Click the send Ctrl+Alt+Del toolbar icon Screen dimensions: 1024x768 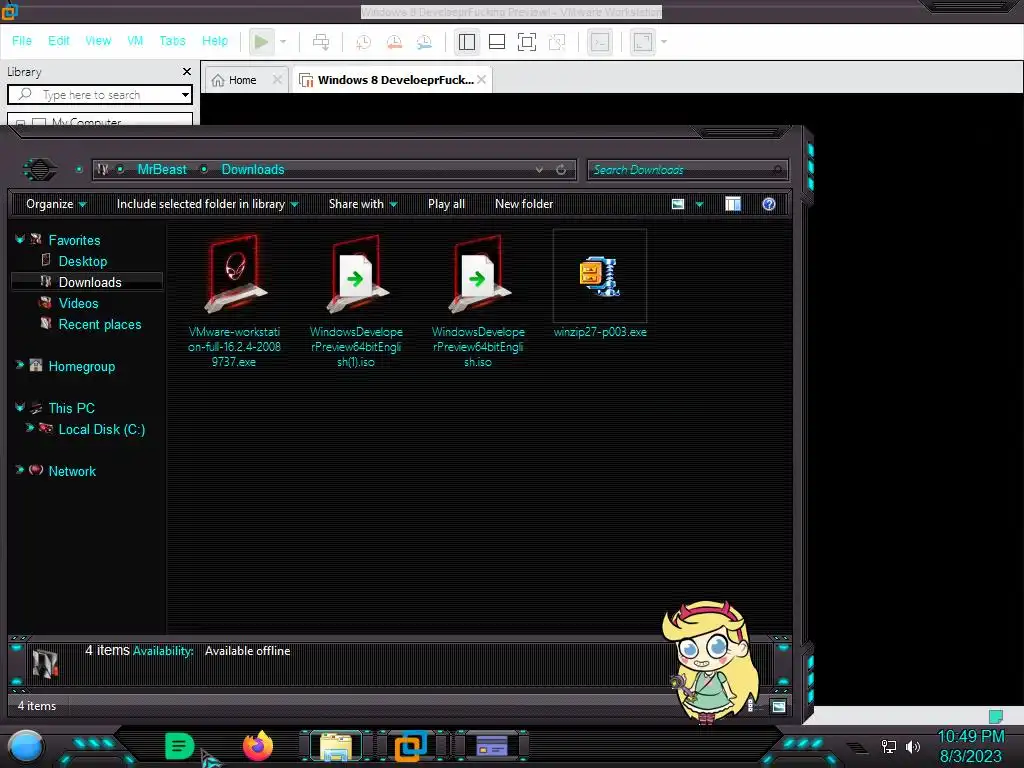coord(321,42)
